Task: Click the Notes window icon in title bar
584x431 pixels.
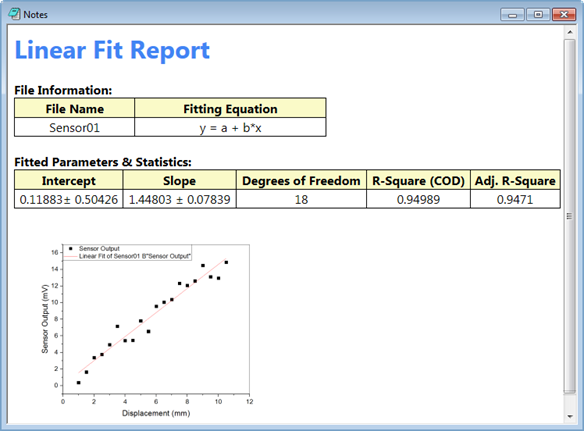Action: coord(15,14)
